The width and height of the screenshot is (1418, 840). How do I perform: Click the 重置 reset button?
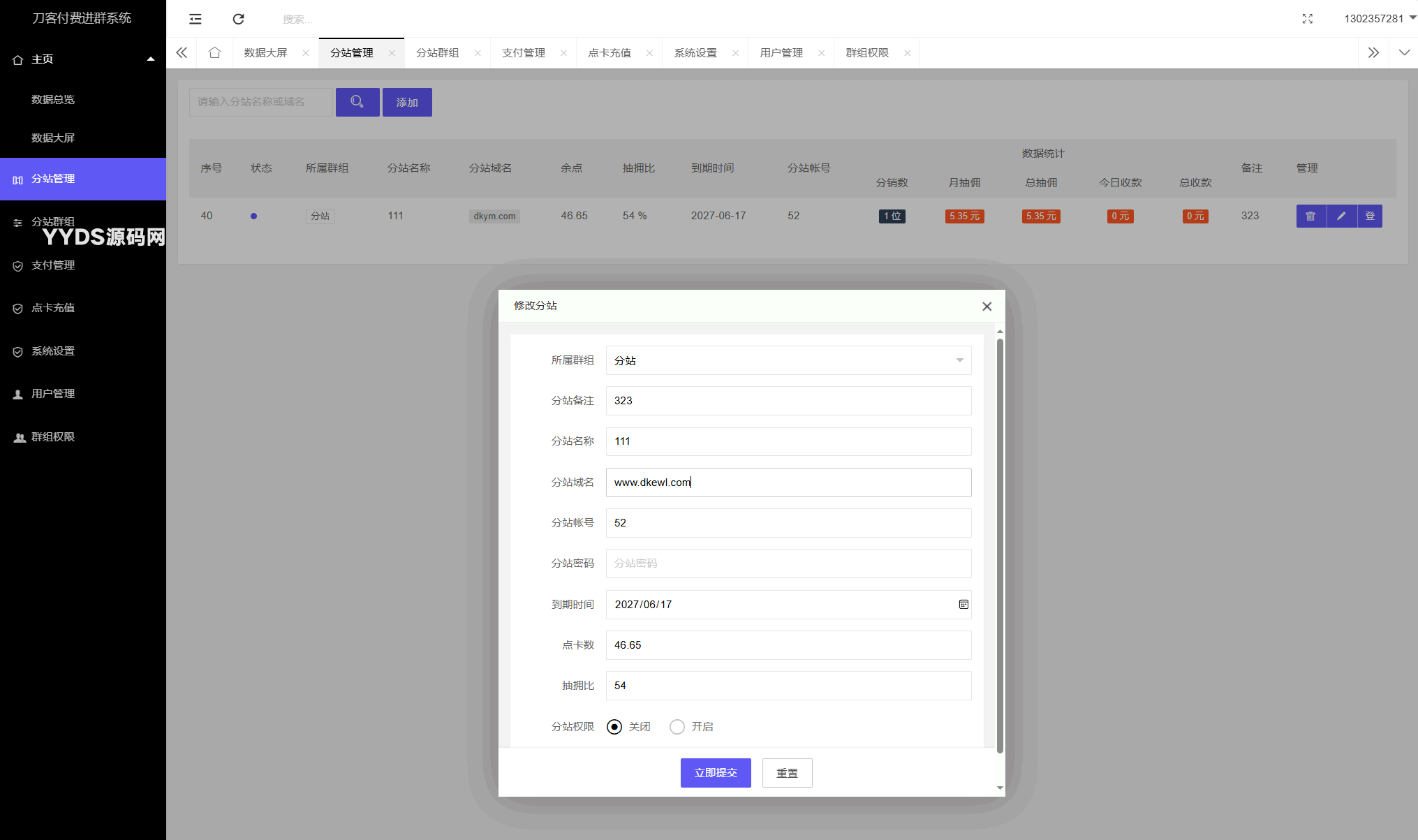(787, 773)
